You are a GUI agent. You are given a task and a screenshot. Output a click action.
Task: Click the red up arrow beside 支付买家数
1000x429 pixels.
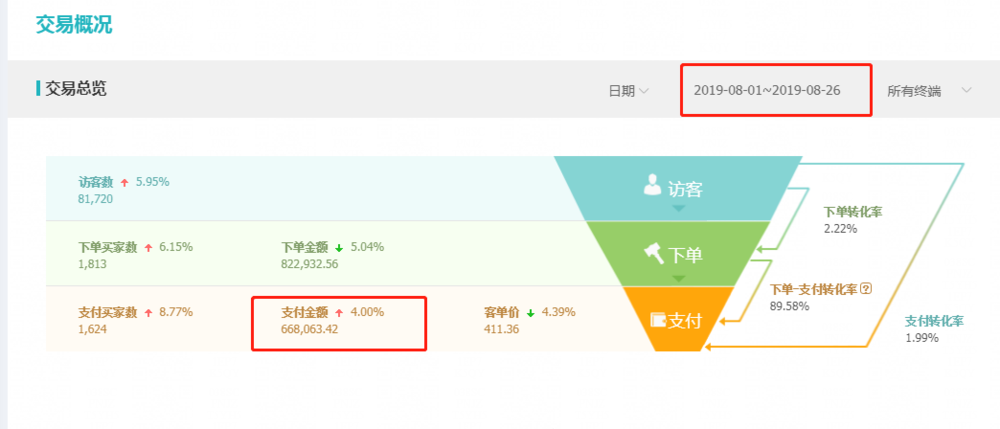click(149, 313)
